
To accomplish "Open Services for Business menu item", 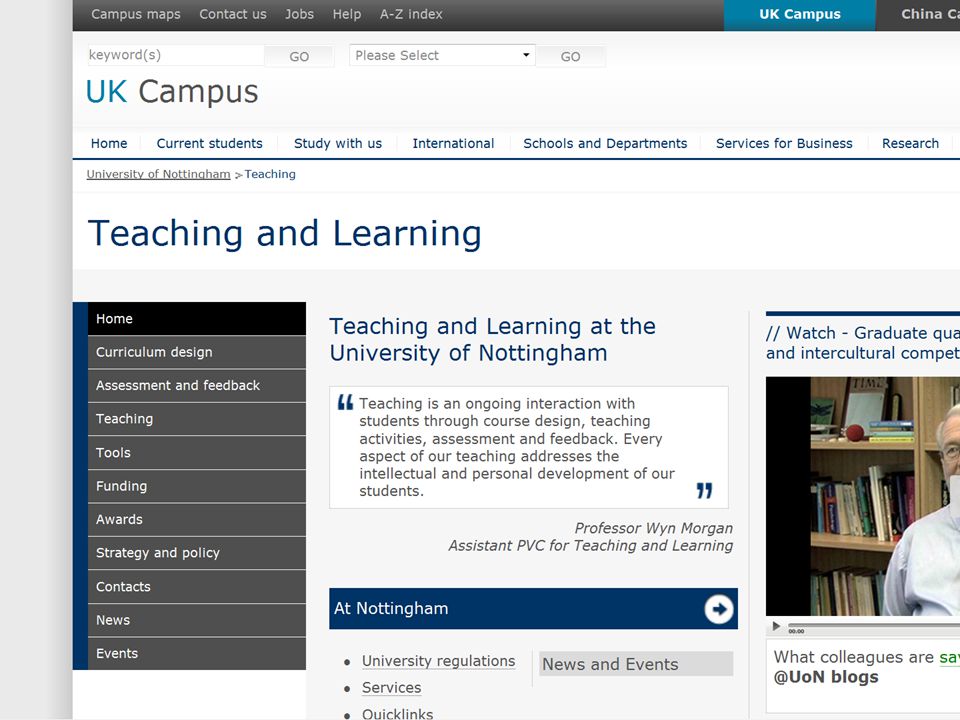I will [784, 143].
